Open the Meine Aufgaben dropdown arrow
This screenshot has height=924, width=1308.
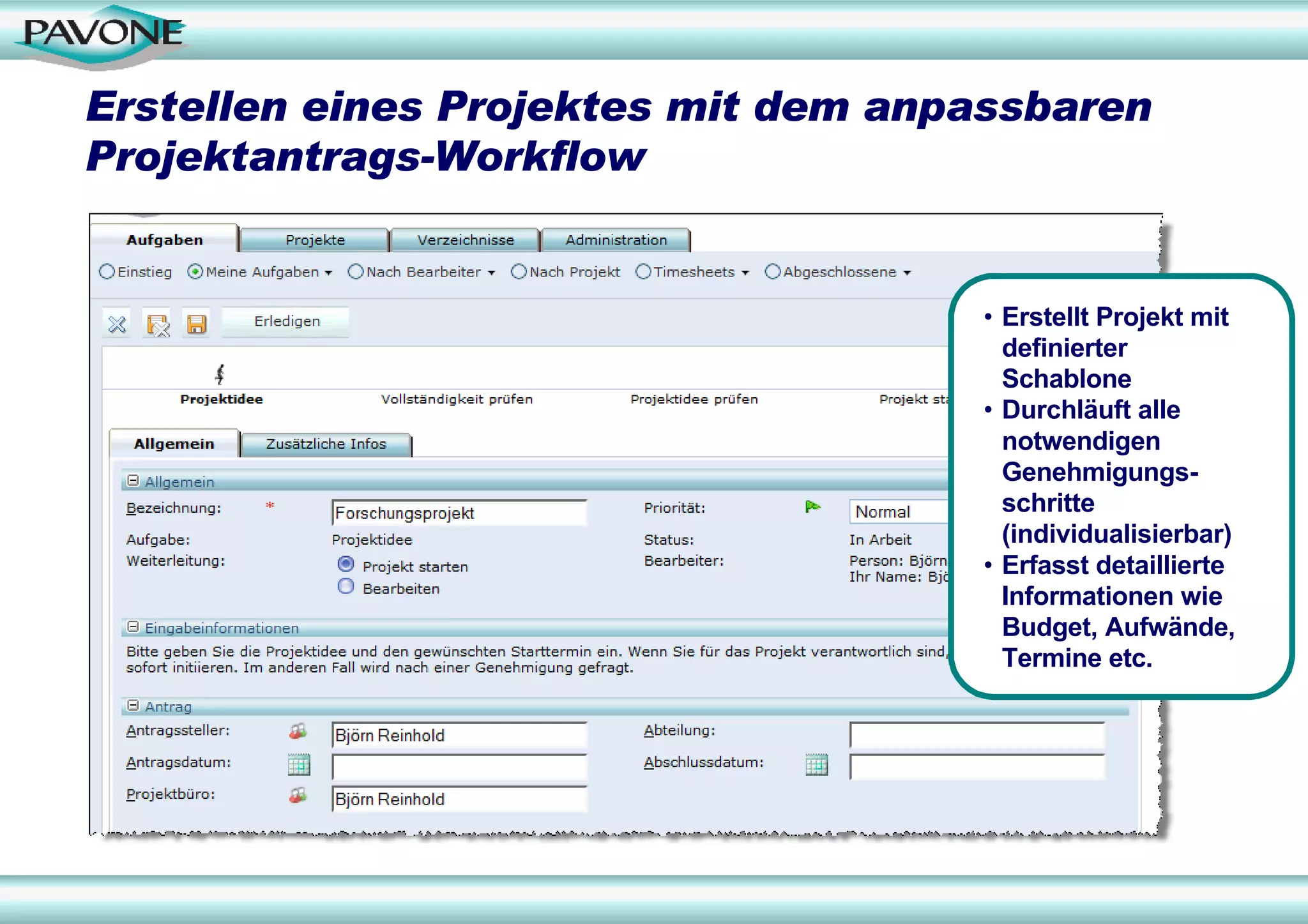[x=328, y=273]
